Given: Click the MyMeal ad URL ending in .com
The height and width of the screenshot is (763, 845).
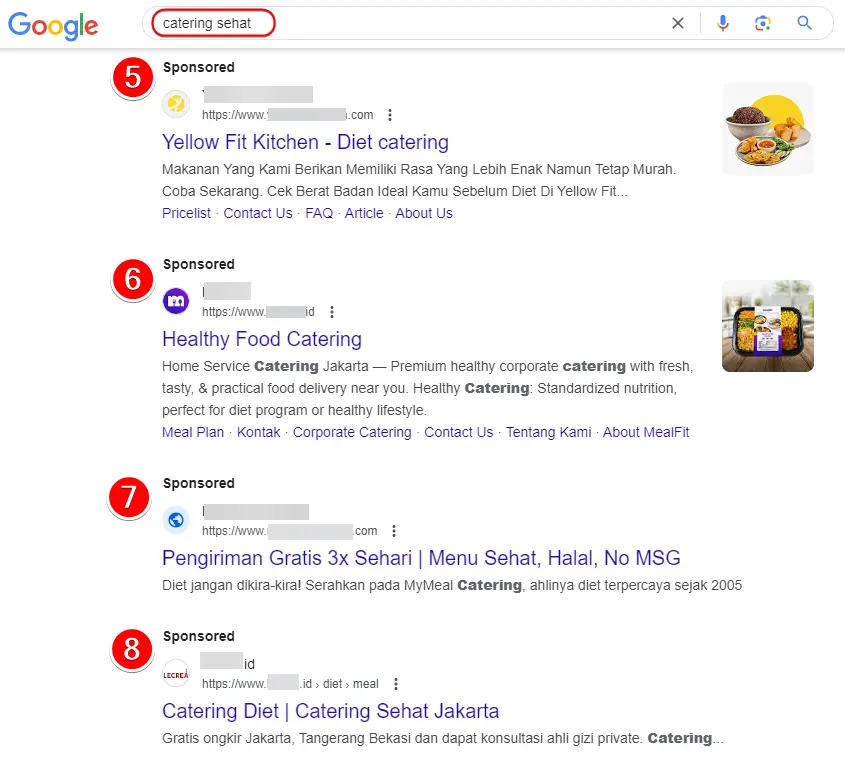Looking at the screenshot, I should 289,531.
